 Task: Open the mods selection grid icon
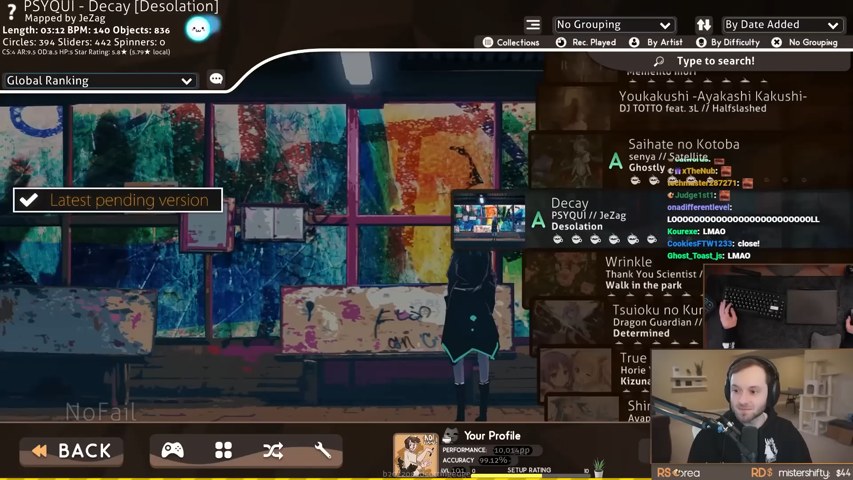point(223,451)
